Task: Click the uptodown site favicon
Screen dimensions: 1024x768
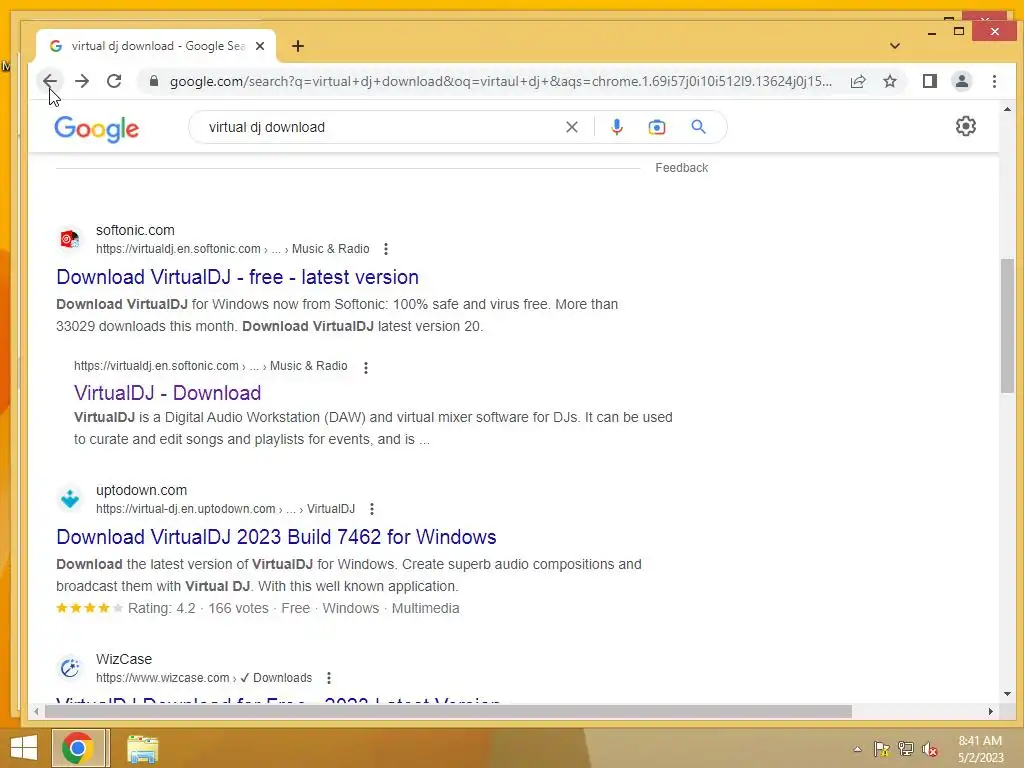Action: (x=70, y=499)
